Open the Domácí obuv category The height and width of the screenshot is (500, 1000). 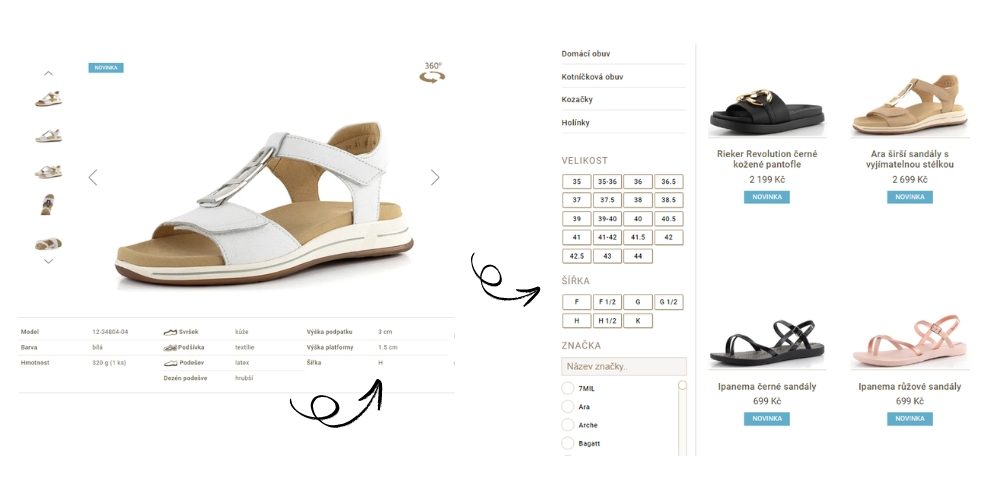[585, 54]
